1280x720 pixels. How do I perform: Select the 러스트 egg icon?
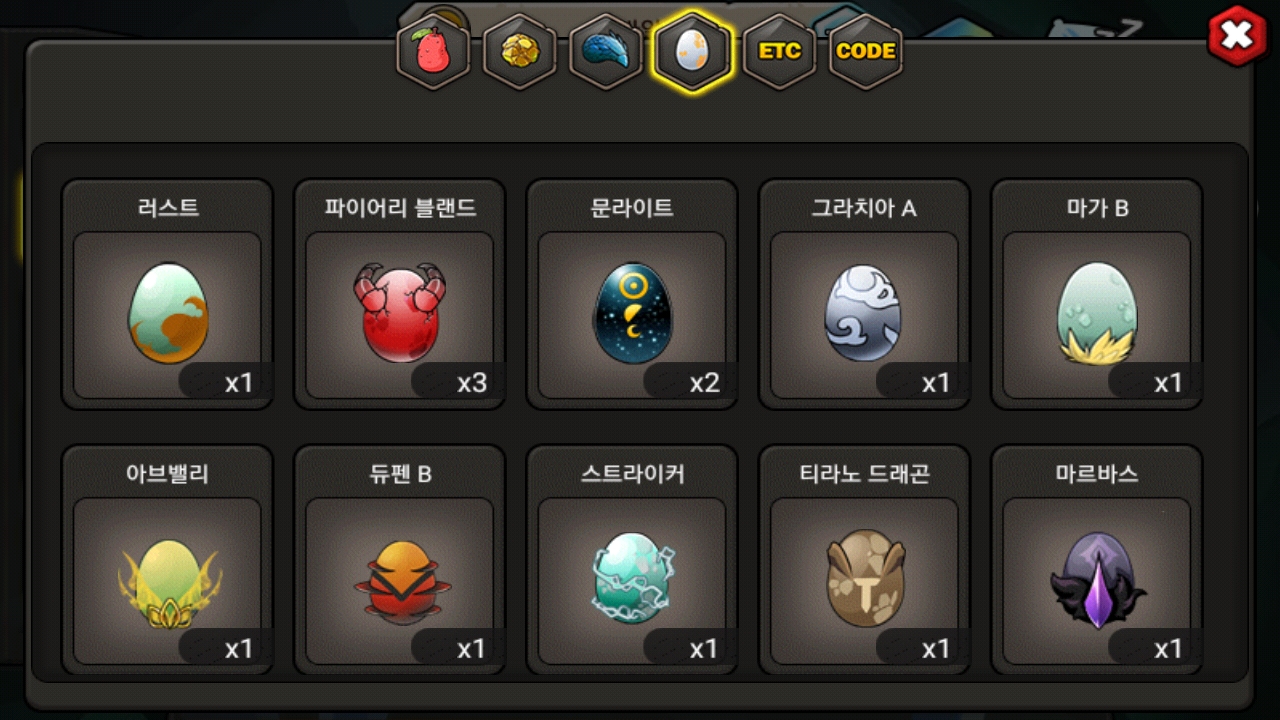pos(168,314)
